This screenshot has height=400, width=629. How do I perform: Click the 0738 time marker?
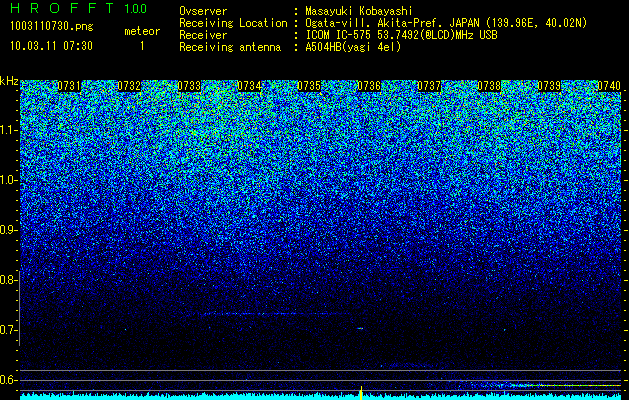coord(489,86)
